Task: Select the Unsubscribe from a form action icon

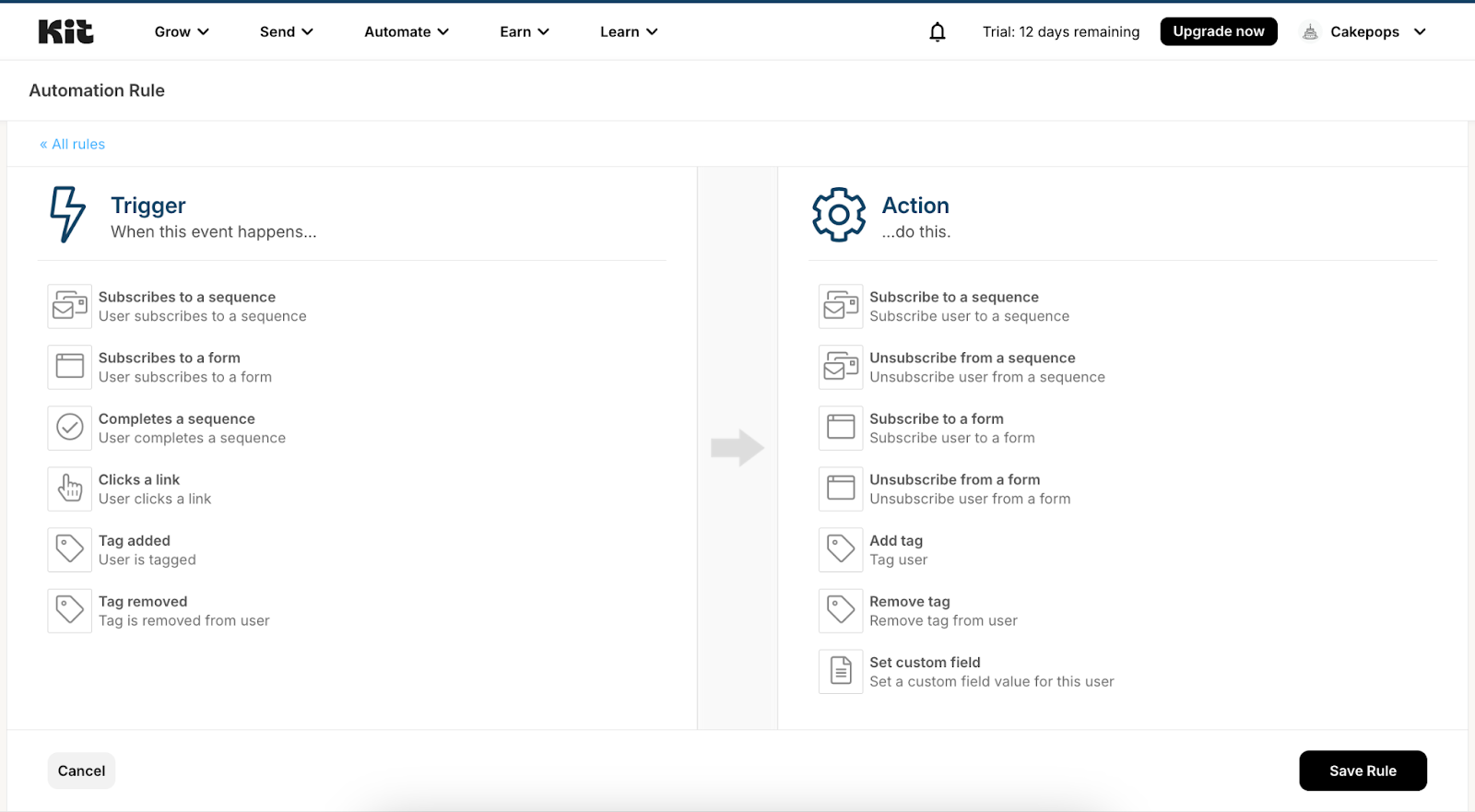Action: 841,488
